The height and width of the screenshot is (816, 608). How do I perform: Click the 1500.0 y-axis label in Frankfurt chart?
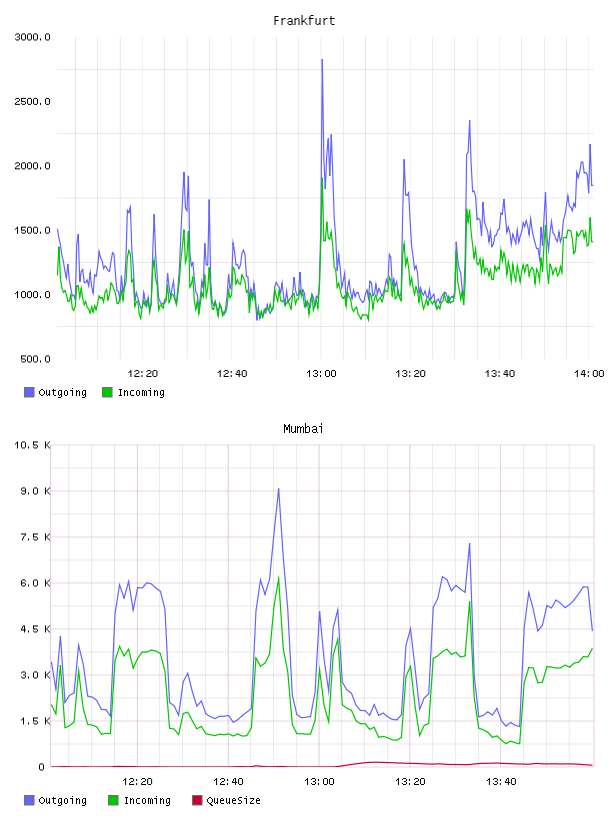pyautogui.click(x=32, y=231)
